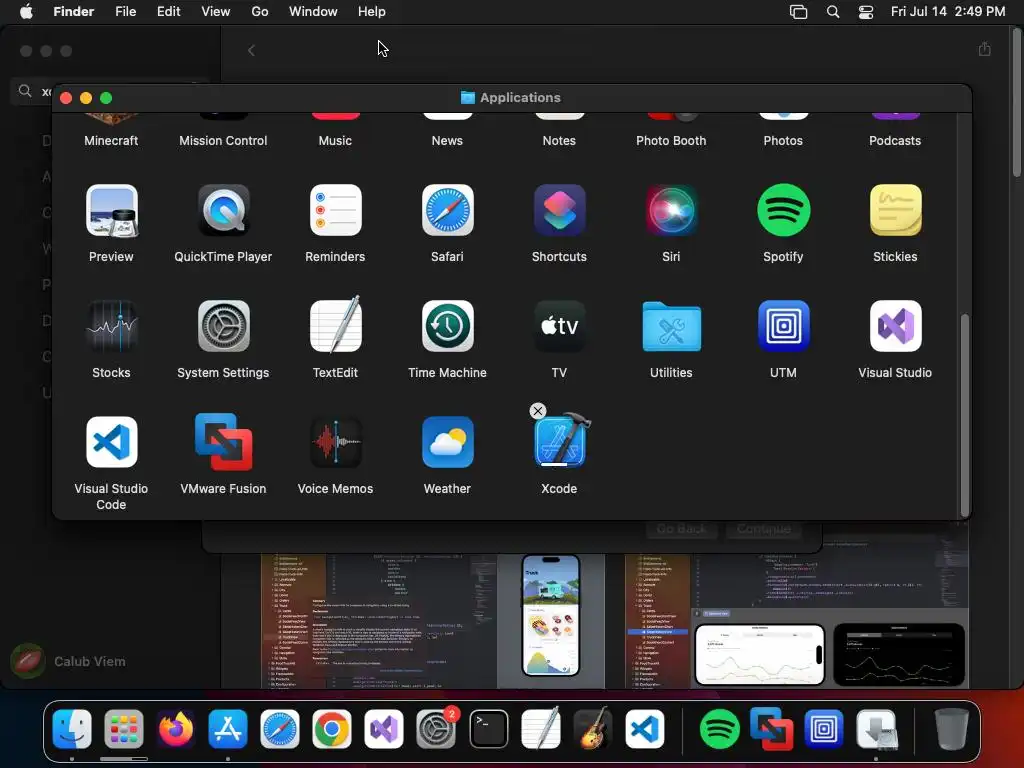Open GarageBand from the Dock

[592, 728]
